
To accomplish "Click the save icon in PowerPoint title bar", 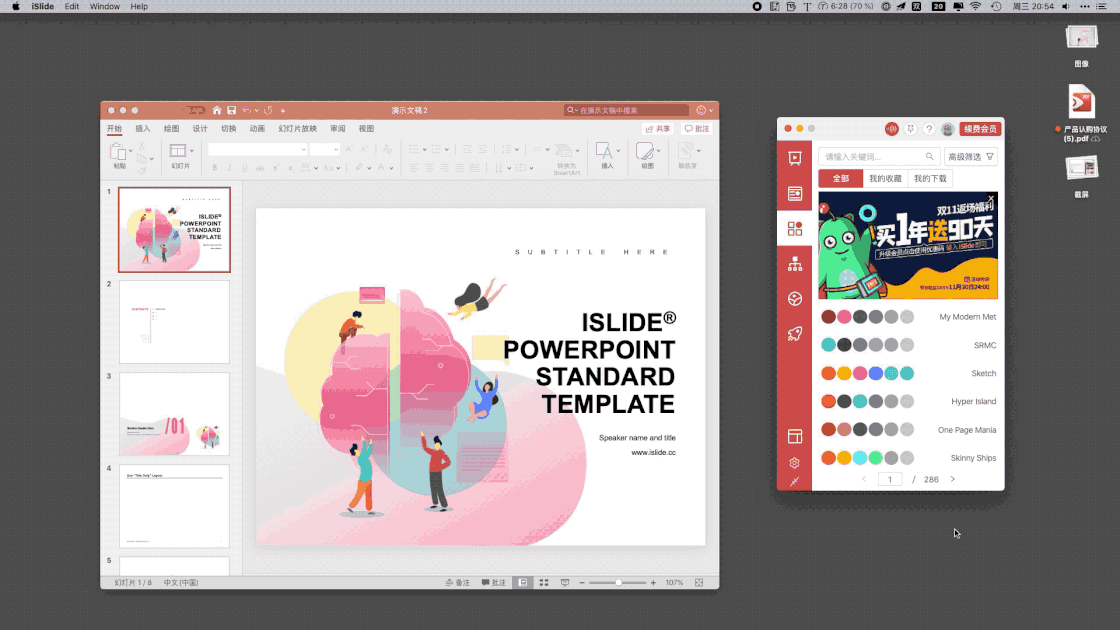I will (231, 110).
